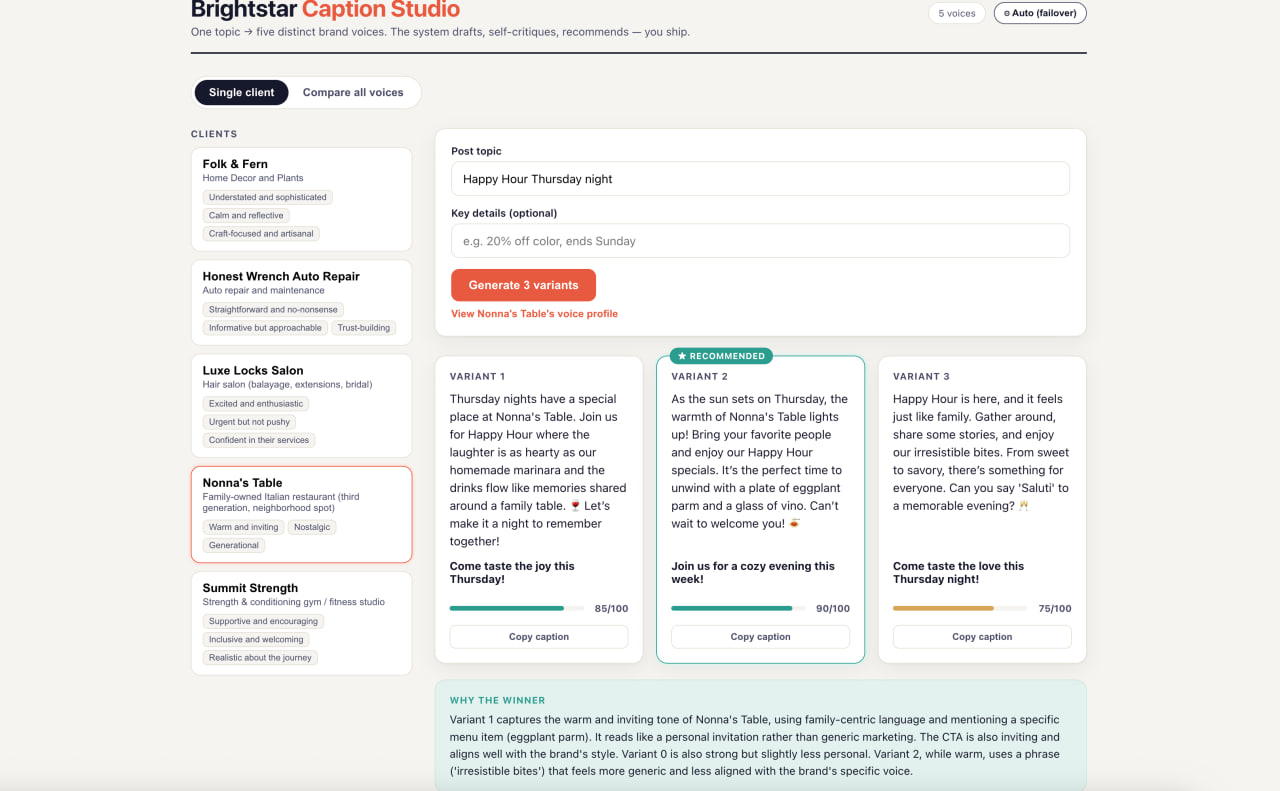The image size is (1280, 791).
Task: Click the Post topic input field
Action: 760,179
